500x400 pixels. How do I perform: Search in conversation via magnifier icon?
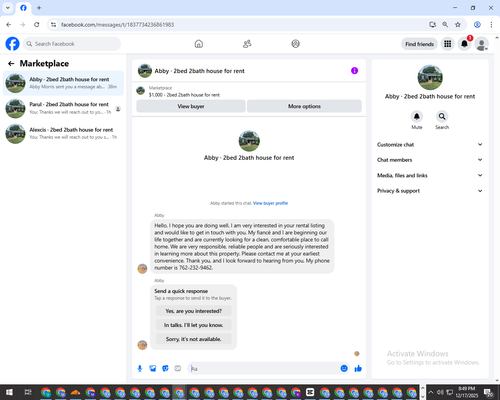coord(442,116)
